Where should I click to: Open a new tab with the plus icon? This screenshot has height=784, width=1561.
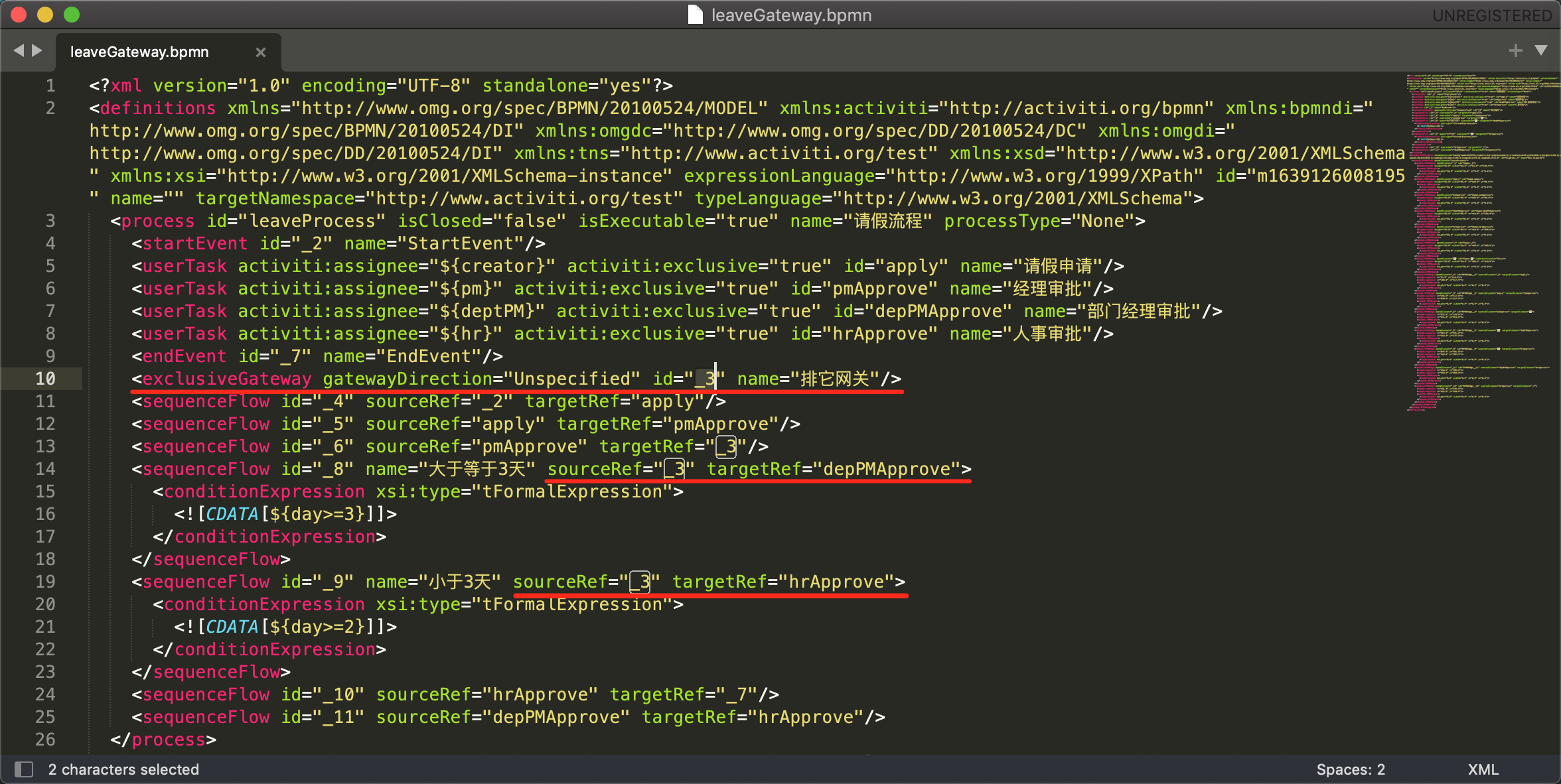click(1516, 50)
